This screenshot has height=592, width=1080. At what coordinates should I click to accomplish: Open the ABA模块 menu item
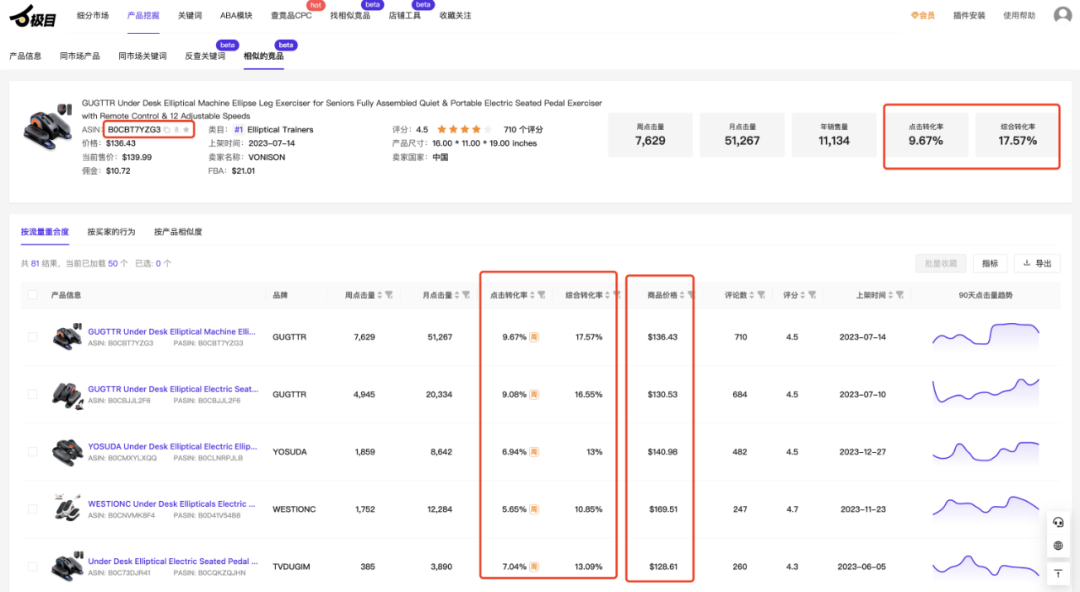(236, 16)
